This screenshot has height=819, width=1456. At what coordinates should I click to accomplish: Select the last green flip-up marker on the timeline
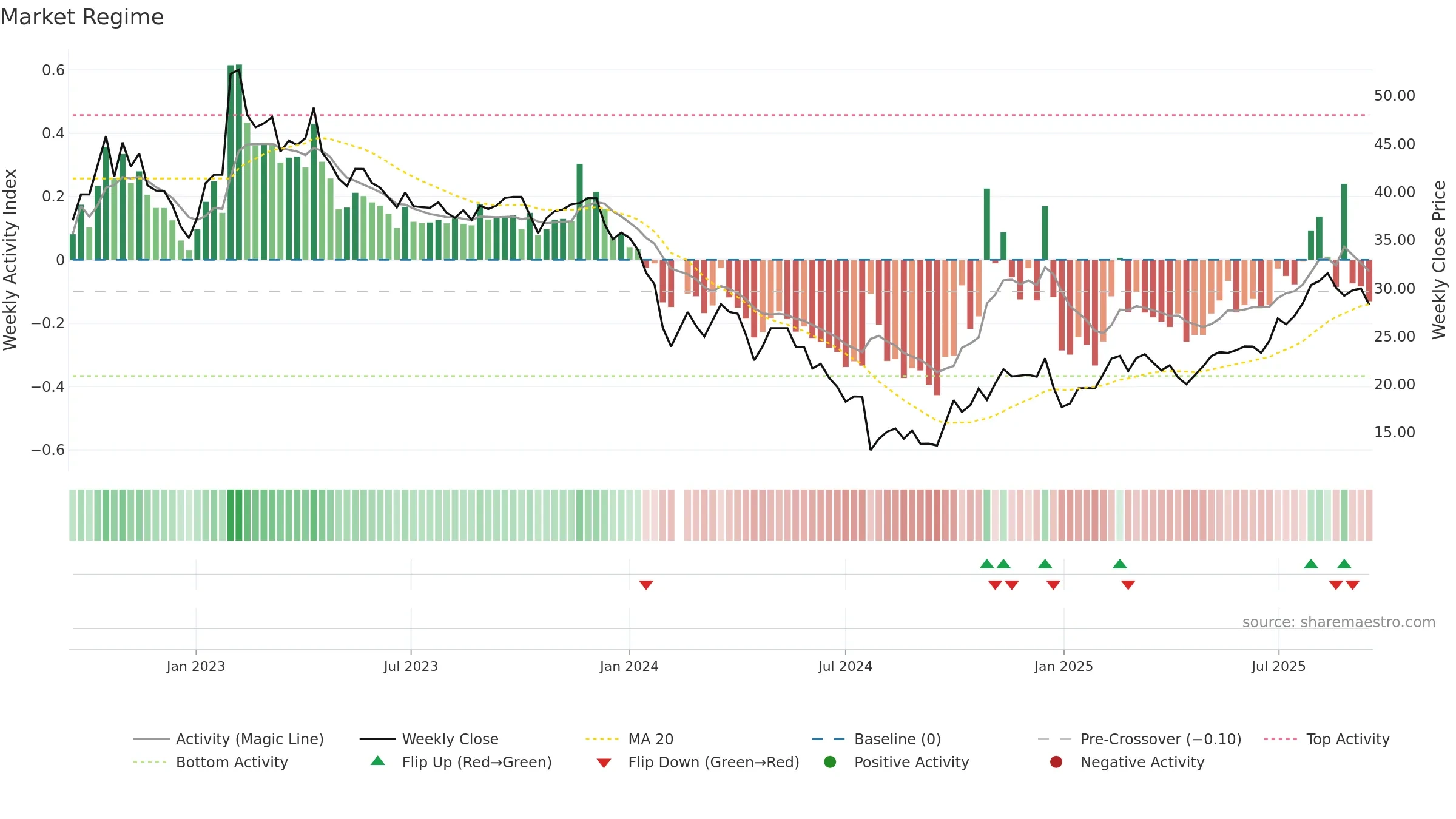click(x=1344, y=564)
